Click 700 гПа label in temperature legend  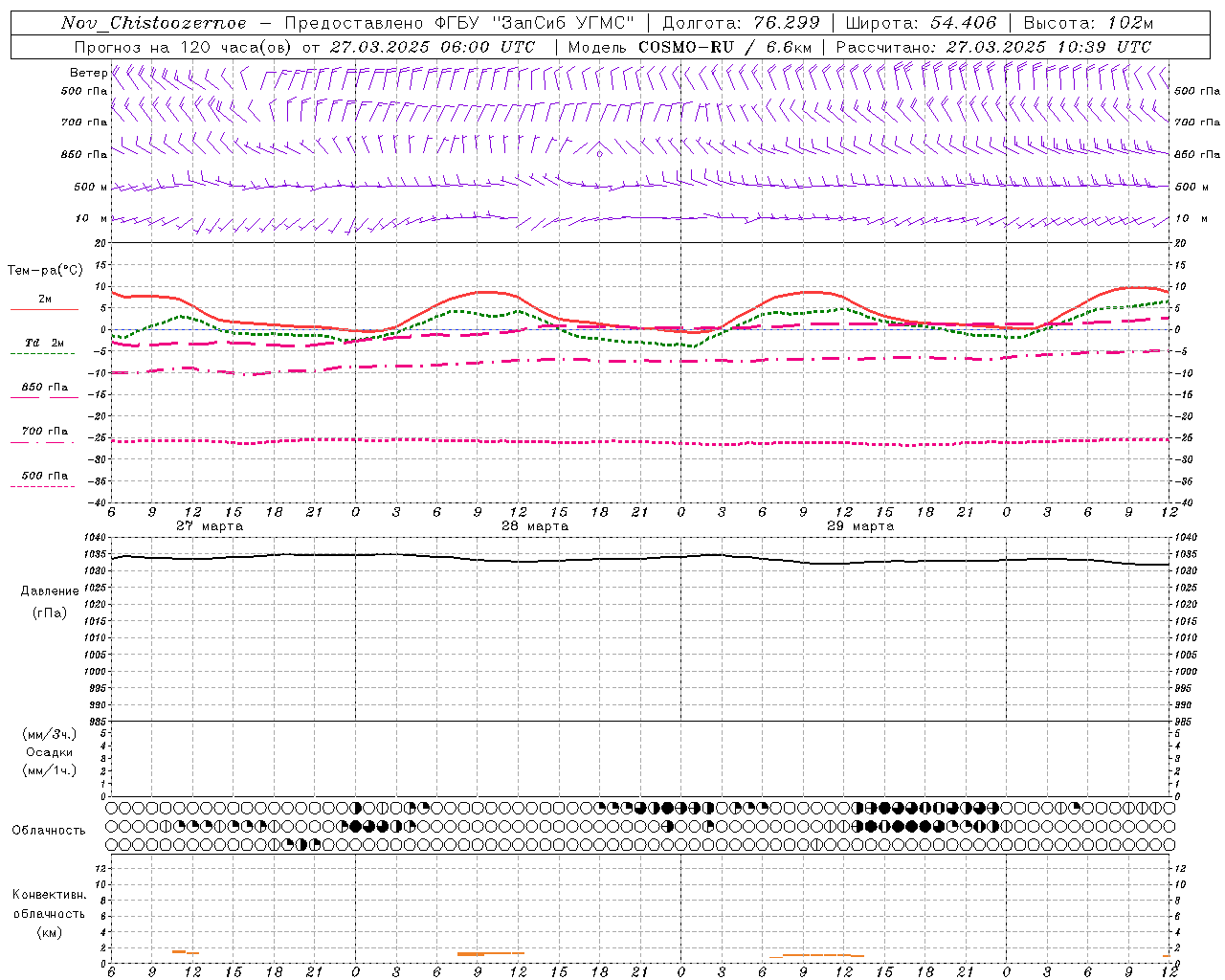pyautogui.click(x=45, y=432)
